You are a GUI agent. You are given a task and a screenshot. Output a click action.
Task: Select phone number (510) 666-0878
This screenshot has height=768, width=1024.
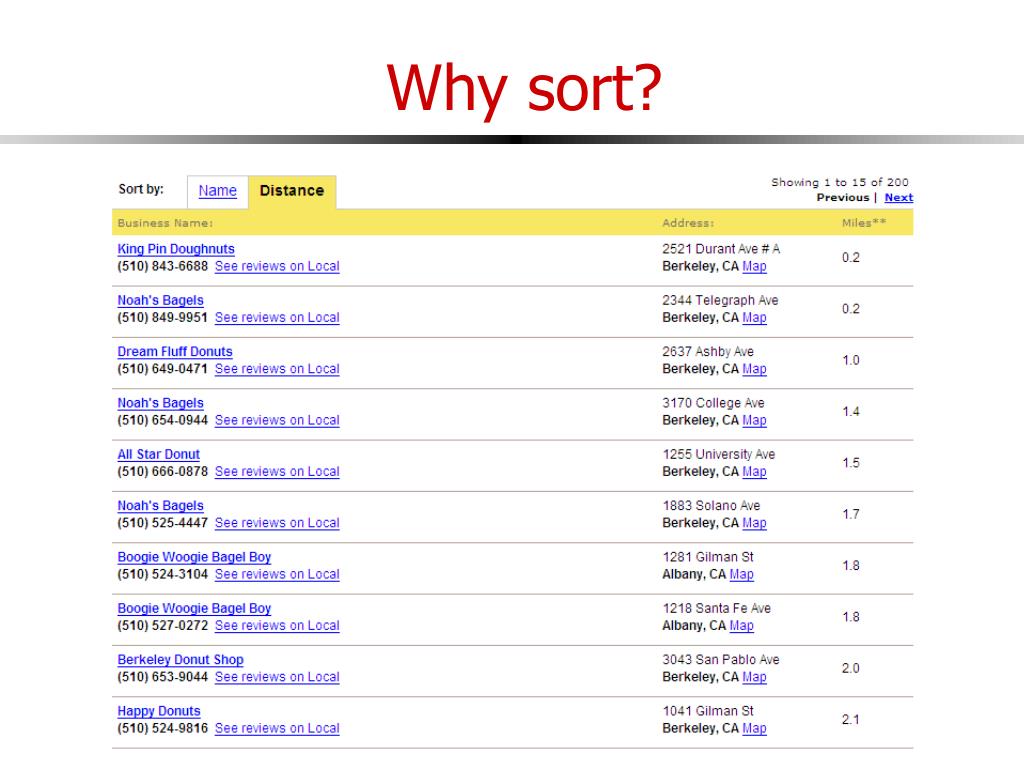pyautogui.click(x=163, y=472)
